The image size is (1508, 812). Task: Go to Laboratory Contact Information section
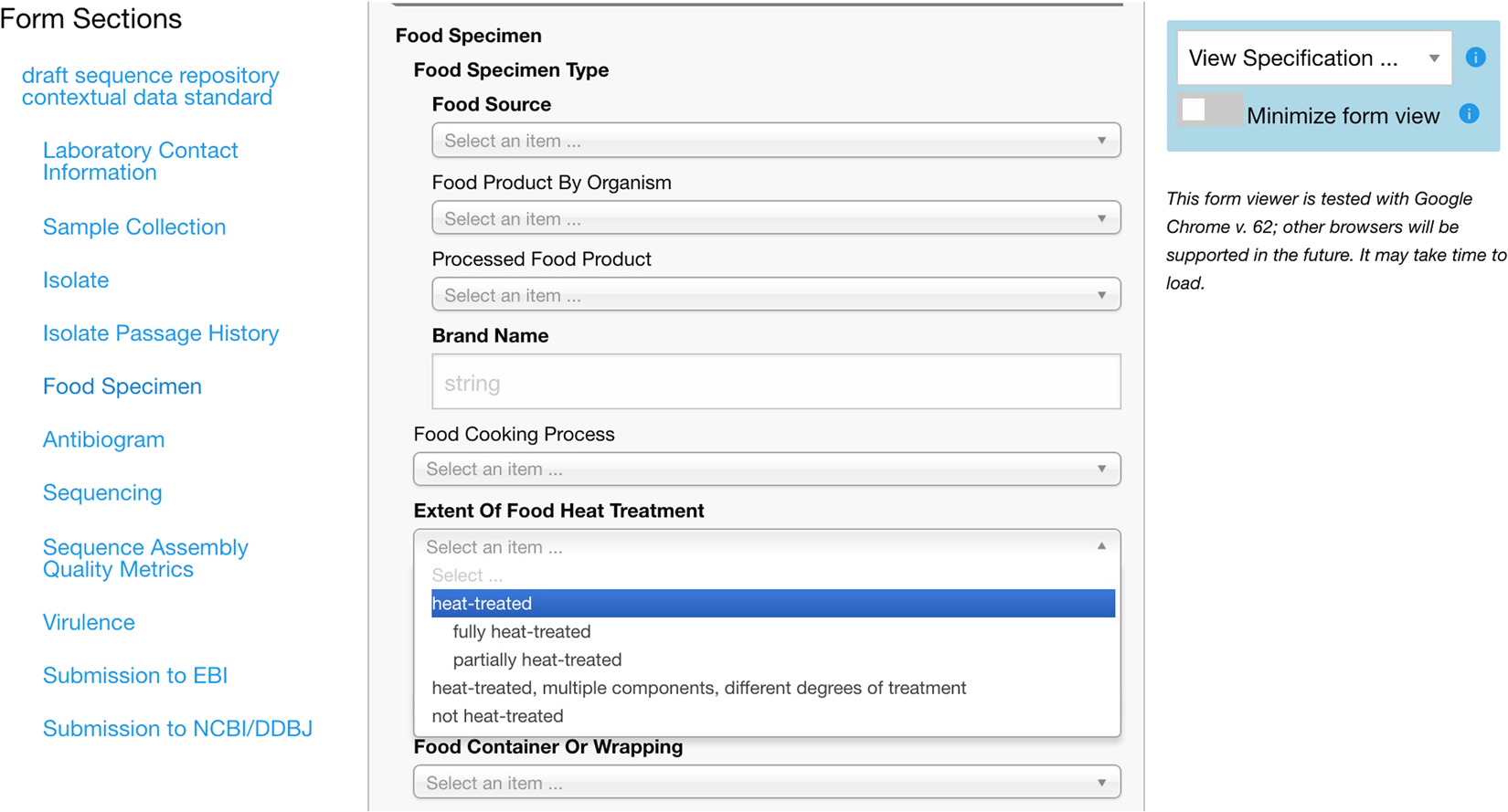click(x=140, y=162)
